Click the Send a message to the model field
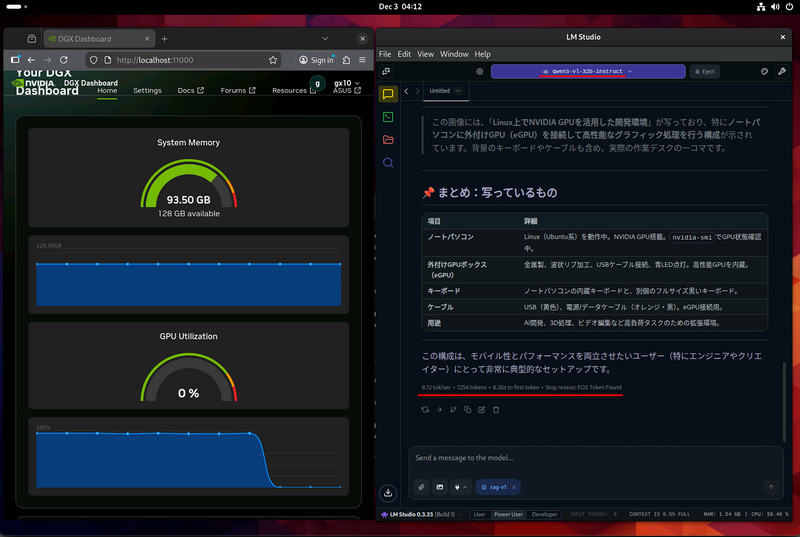Image resolution: width=800 pixels, height=537 pixels. 595,458
